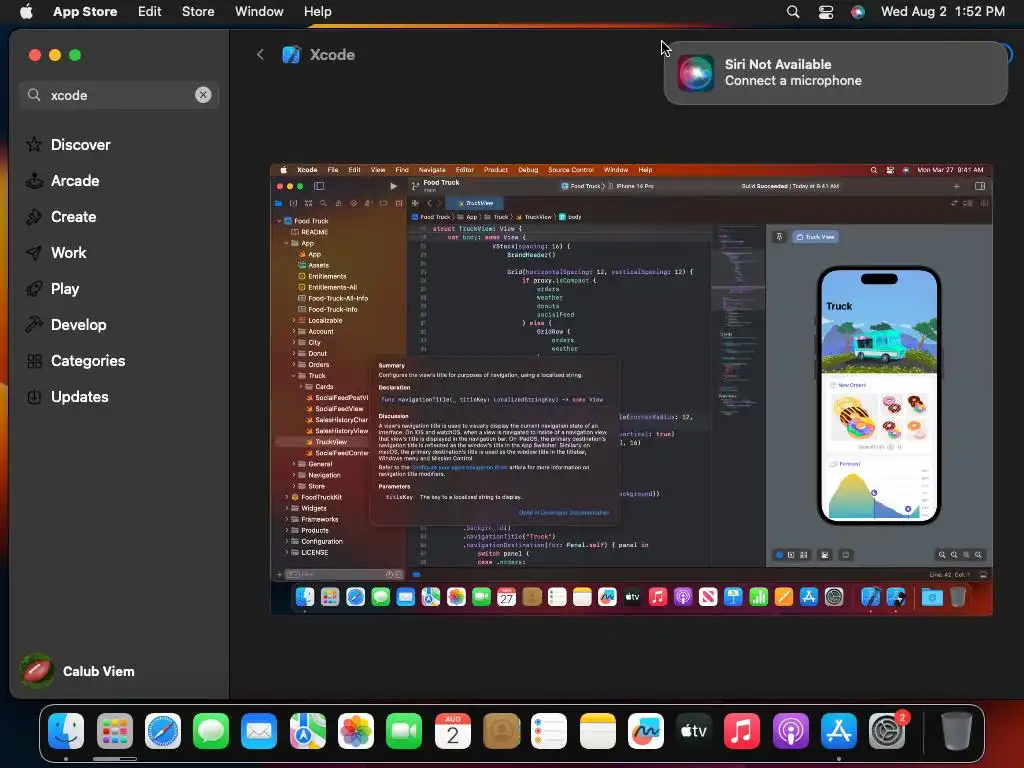Open Apple TV from the Dock

point(694,731)
